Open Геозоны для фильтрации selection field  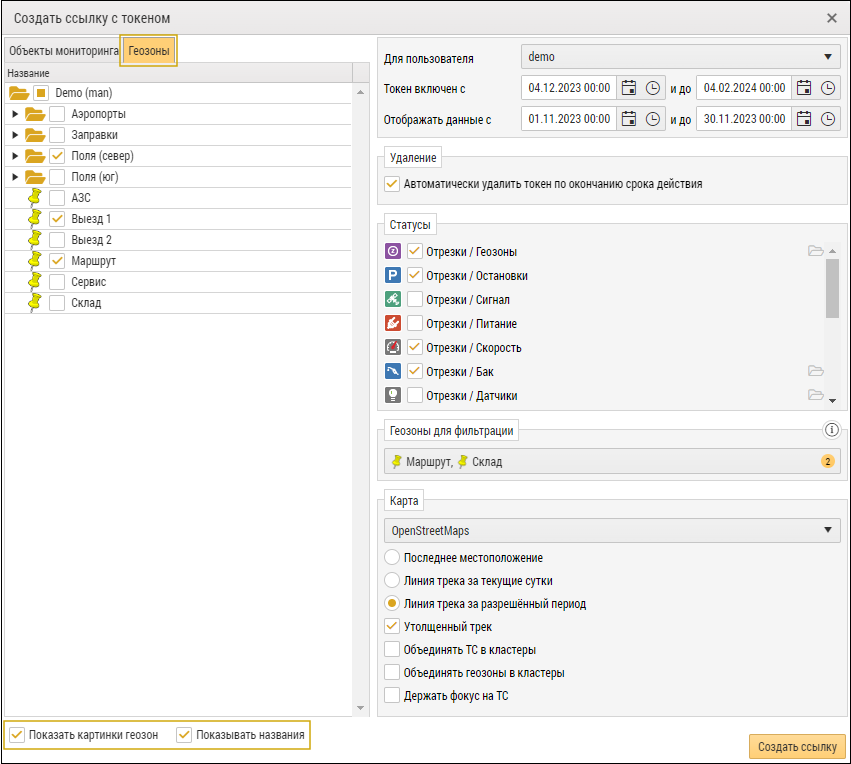point(612,462)
